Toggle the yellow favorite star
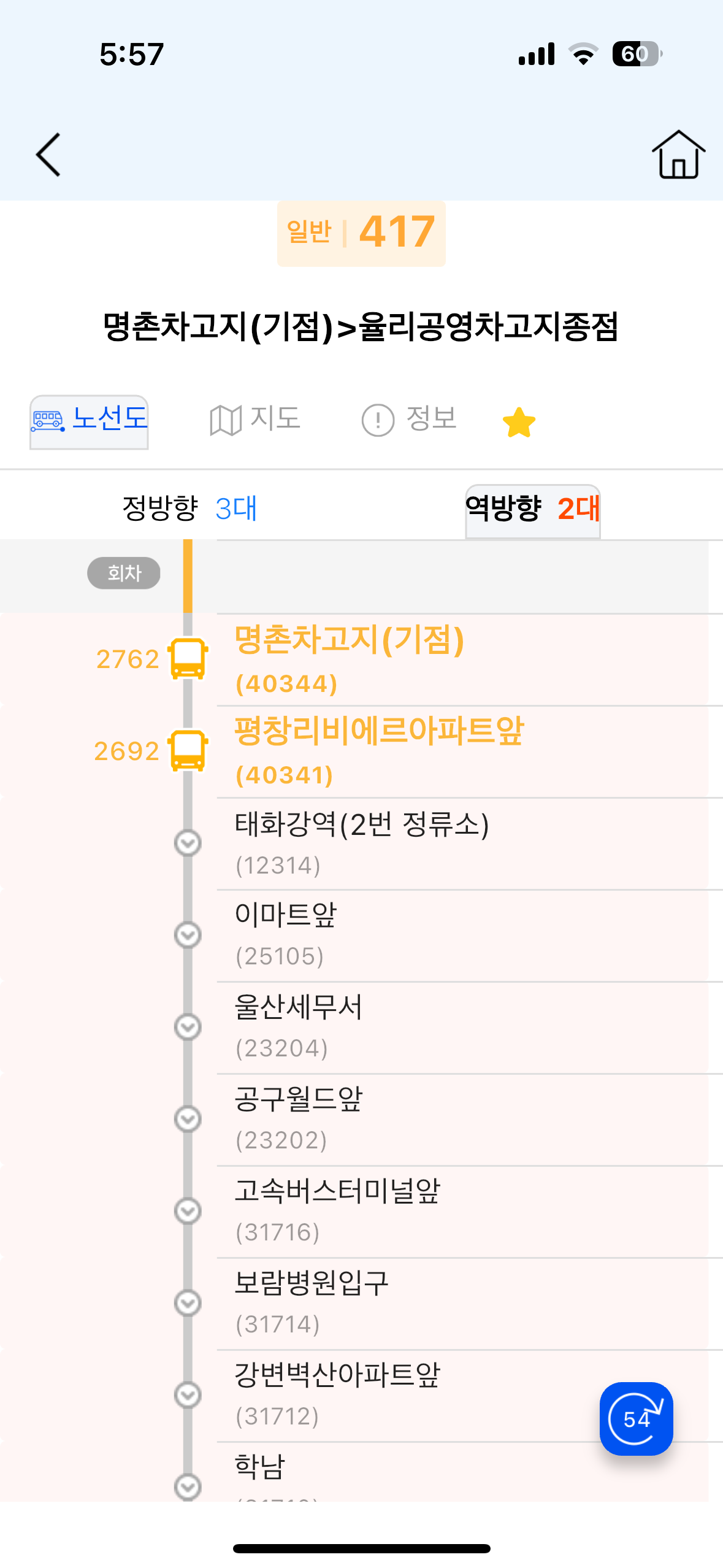This screenshot has height=1568, width=723. 519,422
